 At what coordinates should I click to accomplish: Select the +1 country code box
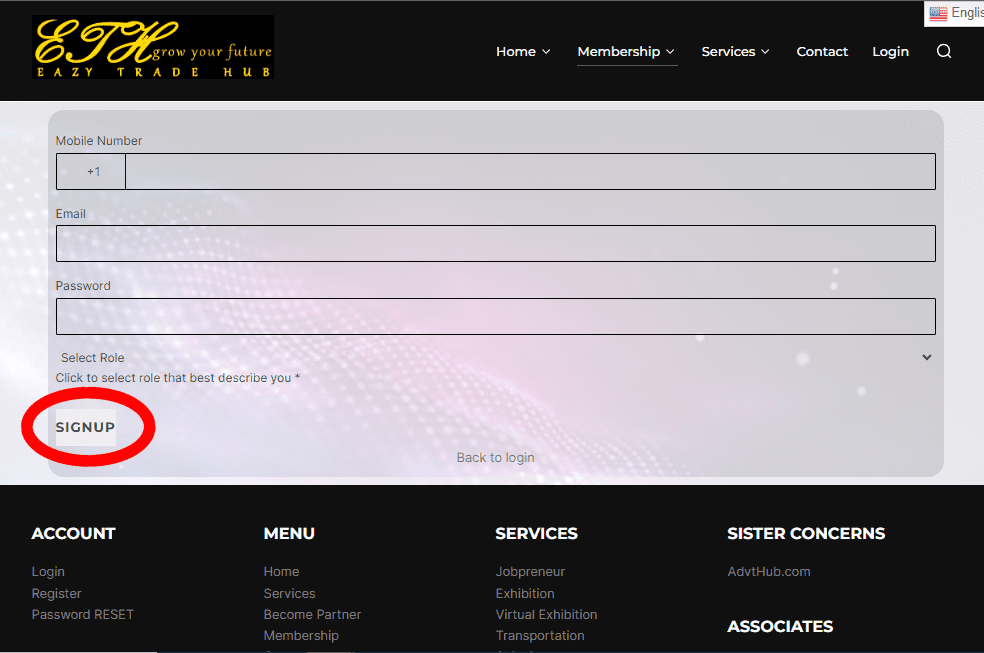pyautogui.click(x=92, y=172)
